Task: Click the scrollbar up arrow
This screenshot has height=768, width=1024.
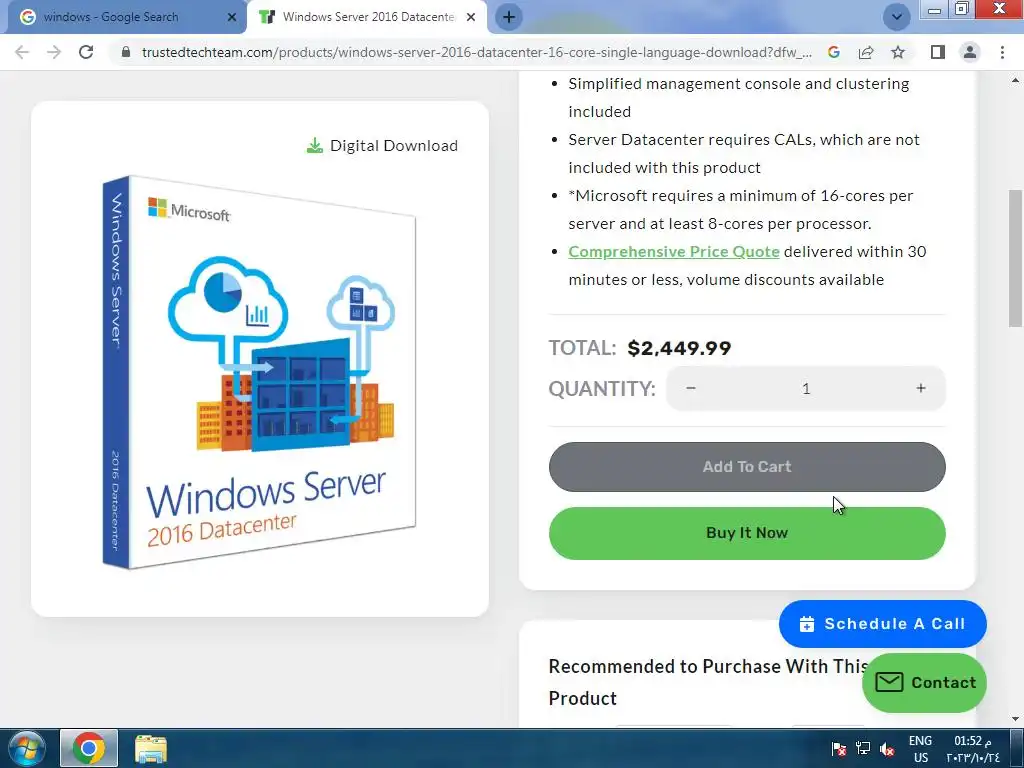Action: pyautogui.click(x=1016, y=81)
